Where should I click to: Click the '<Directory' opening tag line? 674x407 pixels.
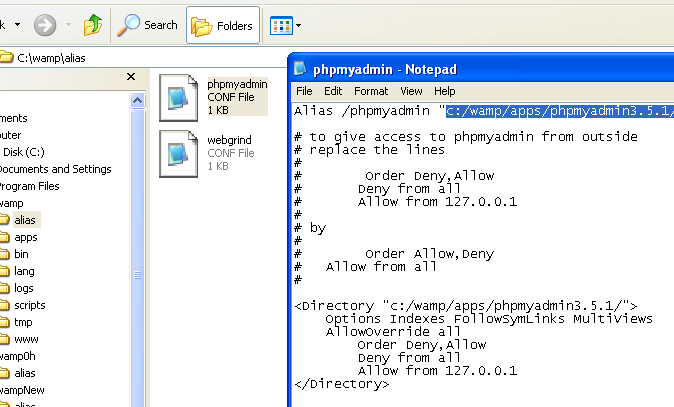[466, 306]
